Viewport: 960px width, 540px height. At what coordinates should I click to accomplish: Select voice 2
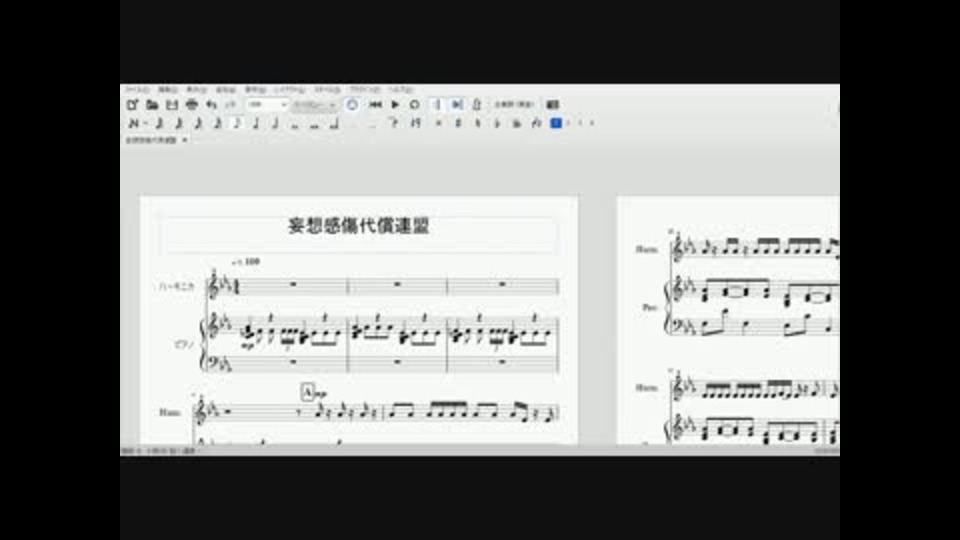point(569,123)
